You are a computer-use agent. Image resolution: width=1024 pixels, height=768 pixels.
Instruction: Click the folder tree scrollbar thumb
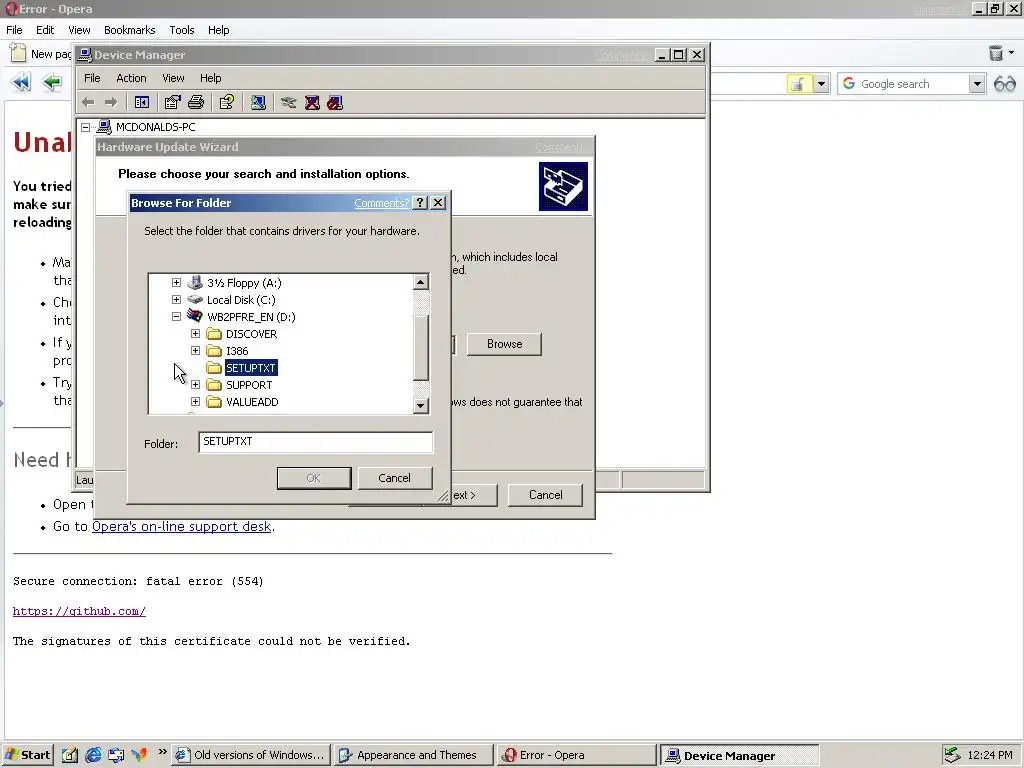click(x=421, y=347)
